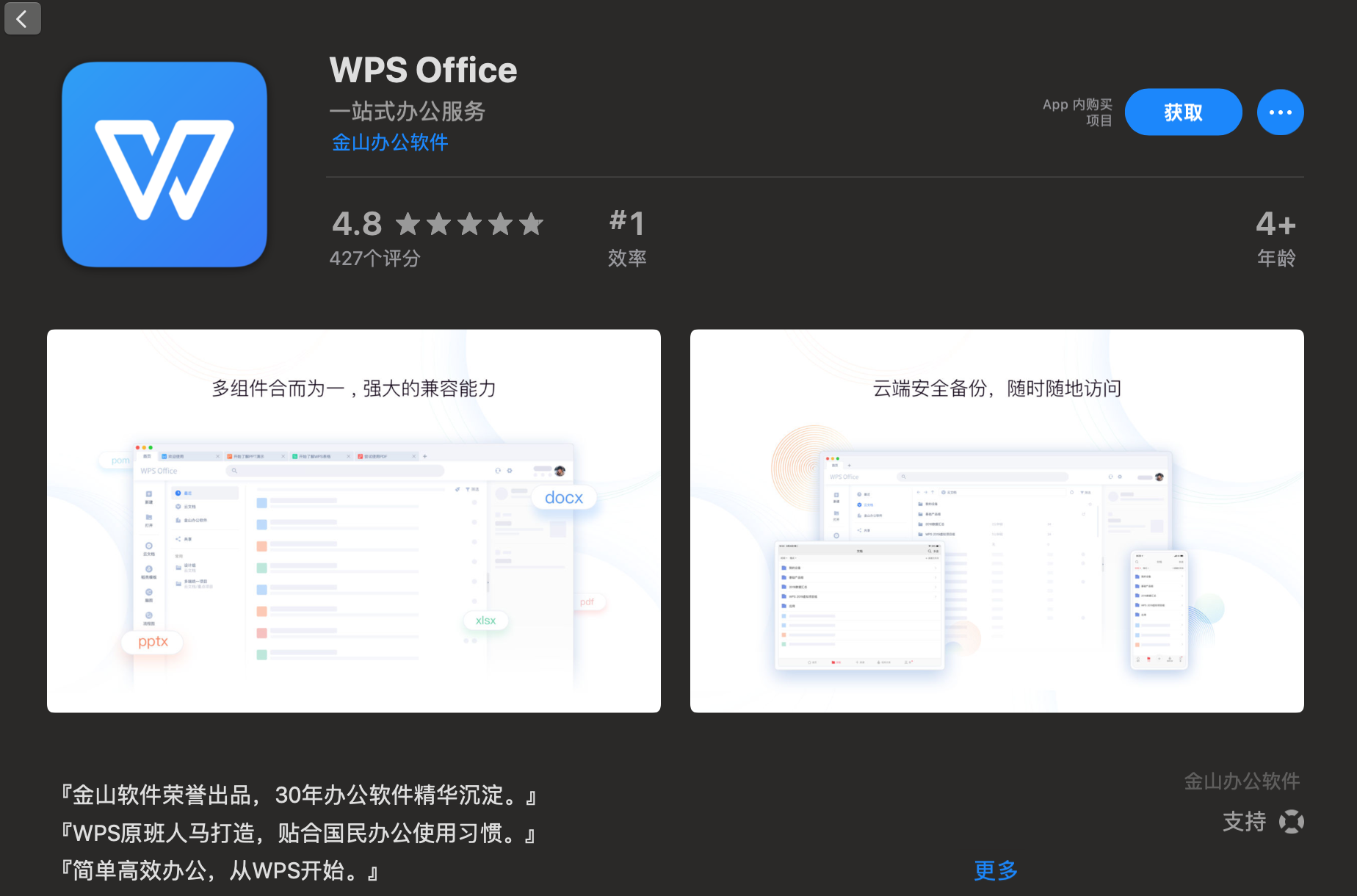This screenshot has height=896, width=1357.
Task: Click the WPS Office title
Action: [x=424, y=71]
